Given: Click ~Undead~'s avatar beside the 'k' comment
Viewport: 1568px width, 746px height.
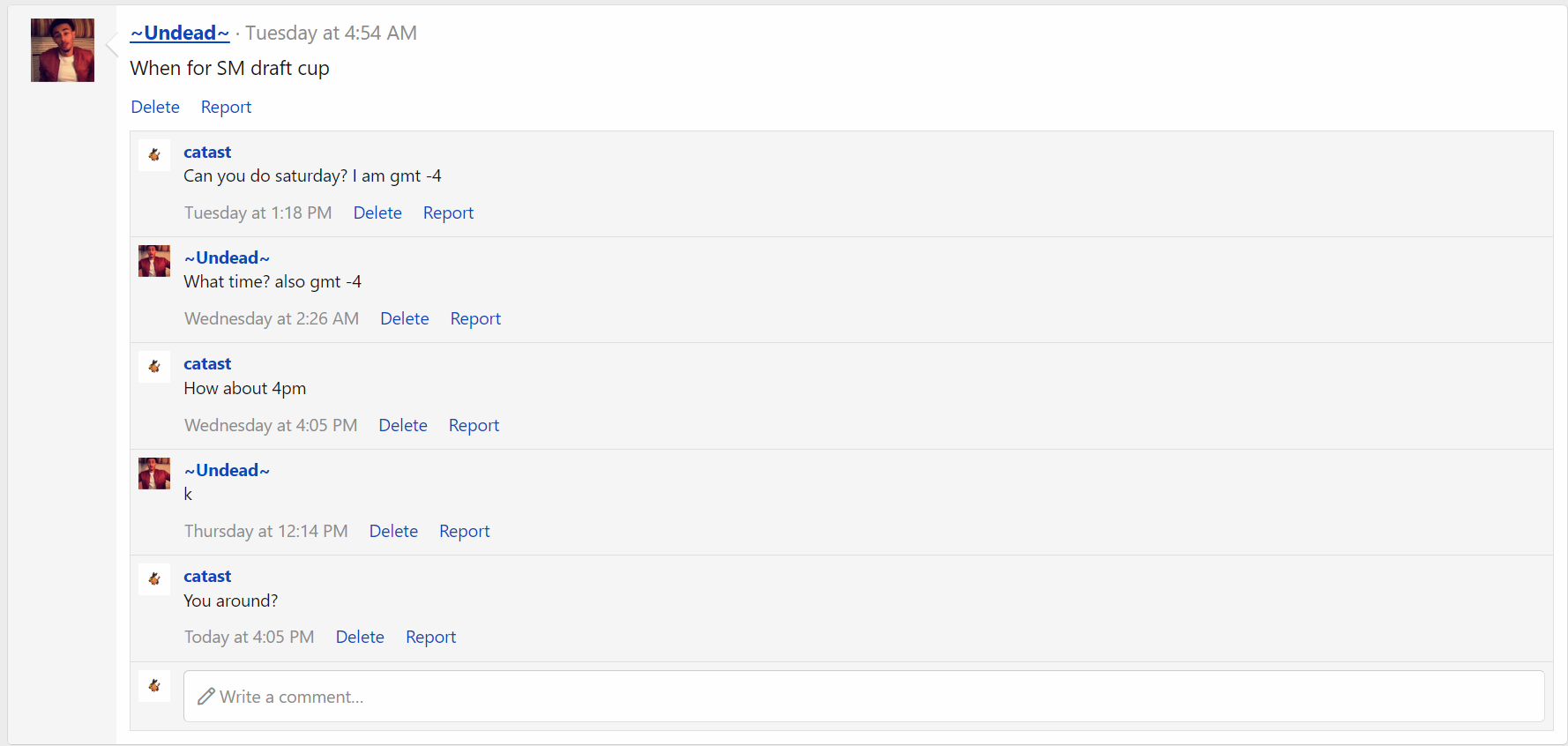Looking at the screenshot, I should [154, 474].
